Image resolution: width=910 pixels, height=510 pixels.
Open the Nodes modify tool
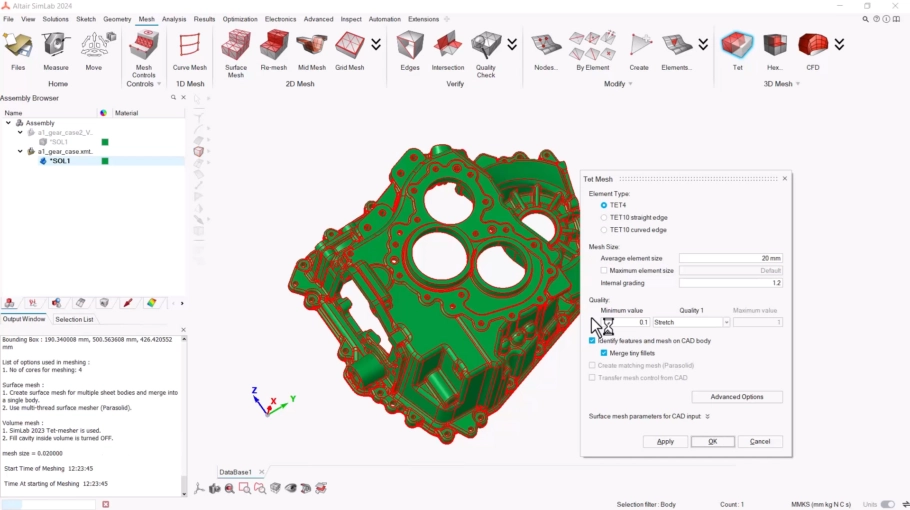[546, 51]
